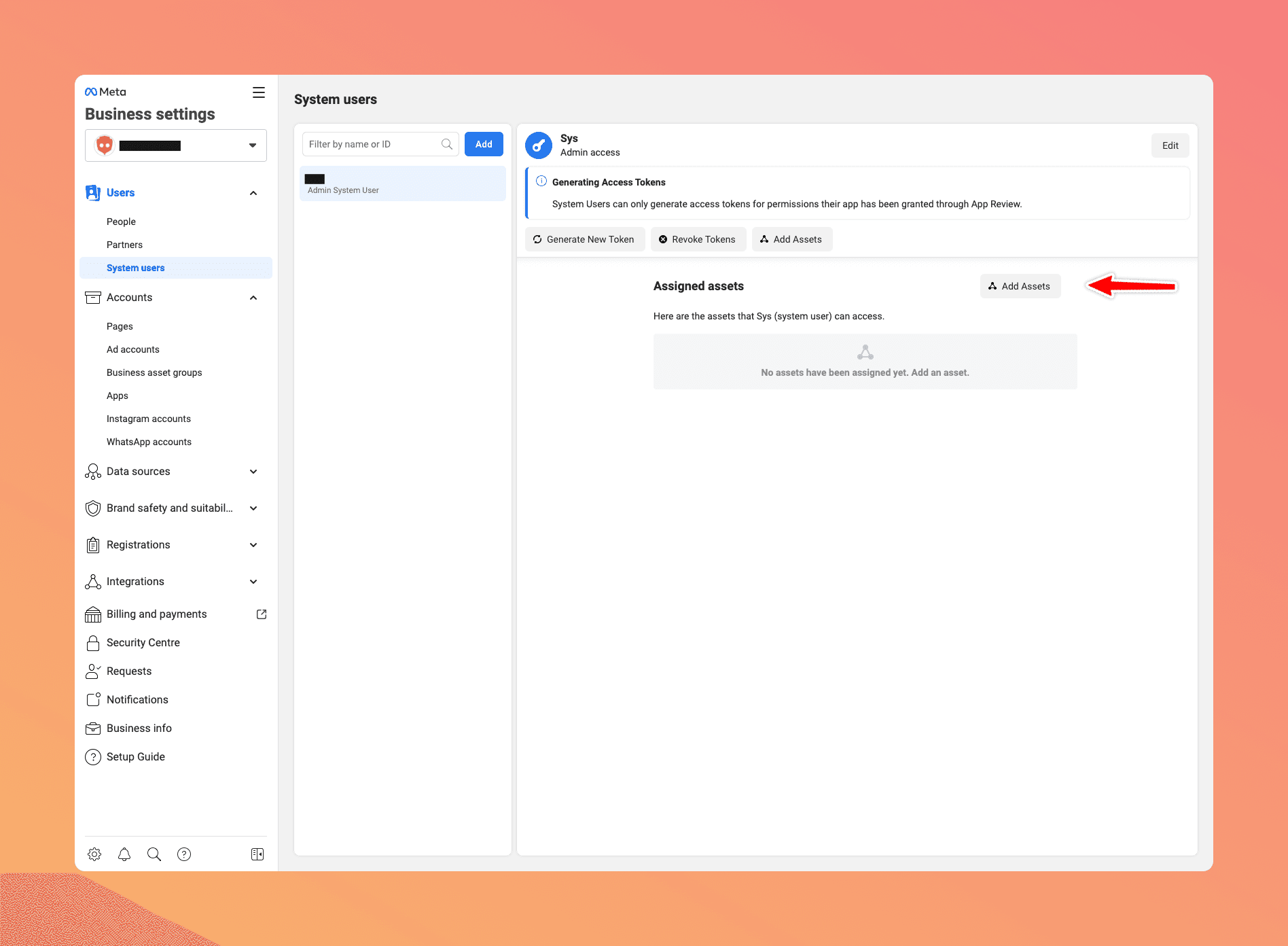The height and width of the screenshot is (946, 1288).
Task: Open the Setup Guide
Action: (136, 757)
